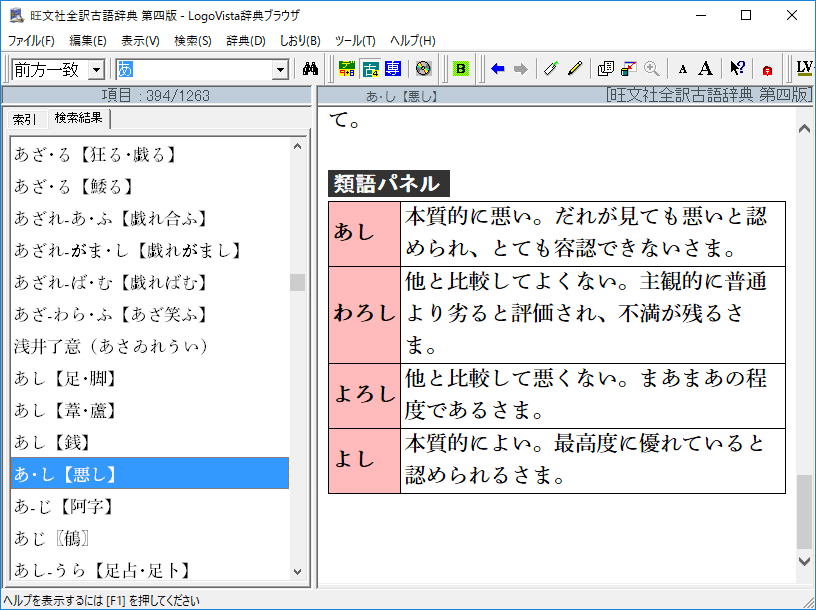The width and height of the screenshot is (816, 610).
Task: Click the green-yellow dictionary group icon
Action: click(x=347, y=68)
